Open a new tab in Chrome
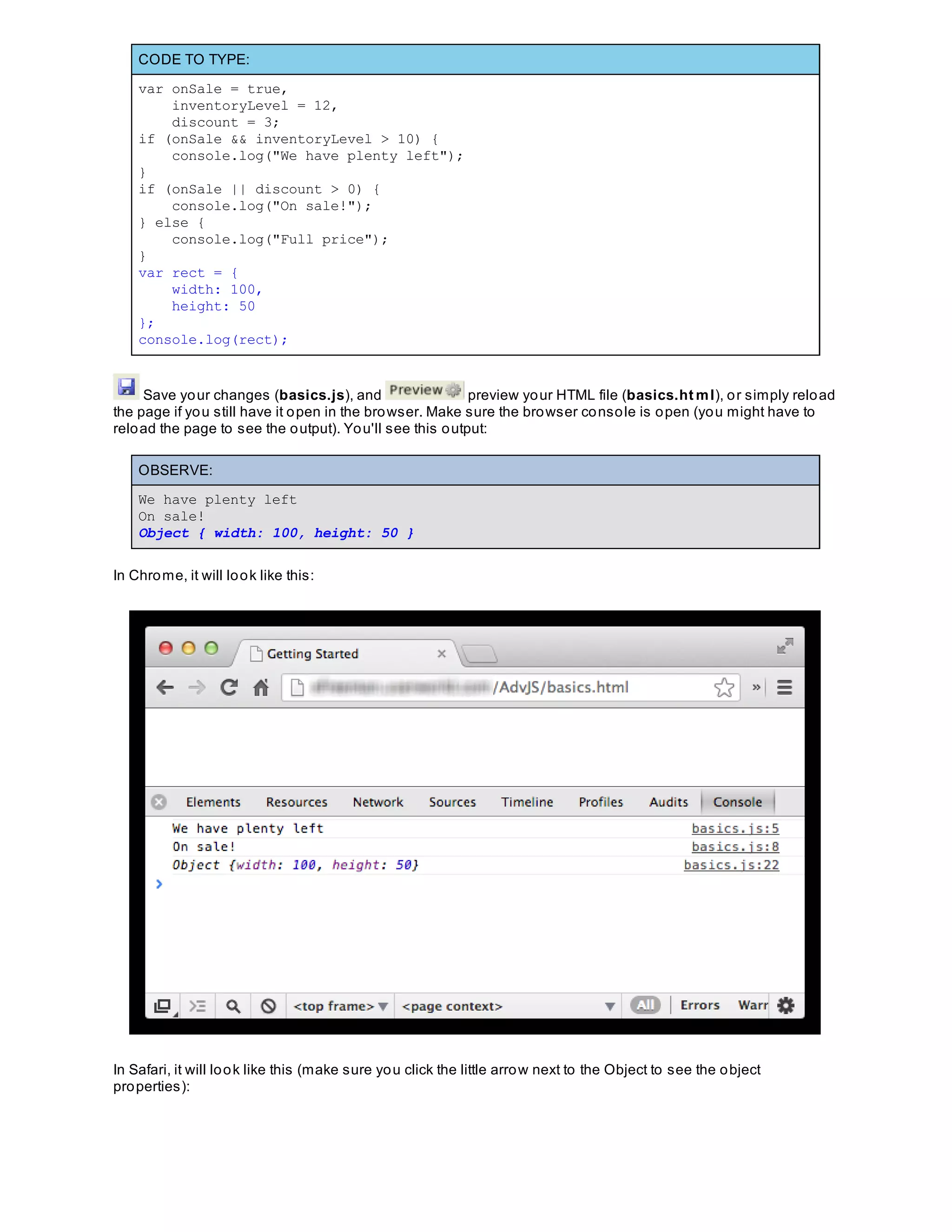 [480, 654]
